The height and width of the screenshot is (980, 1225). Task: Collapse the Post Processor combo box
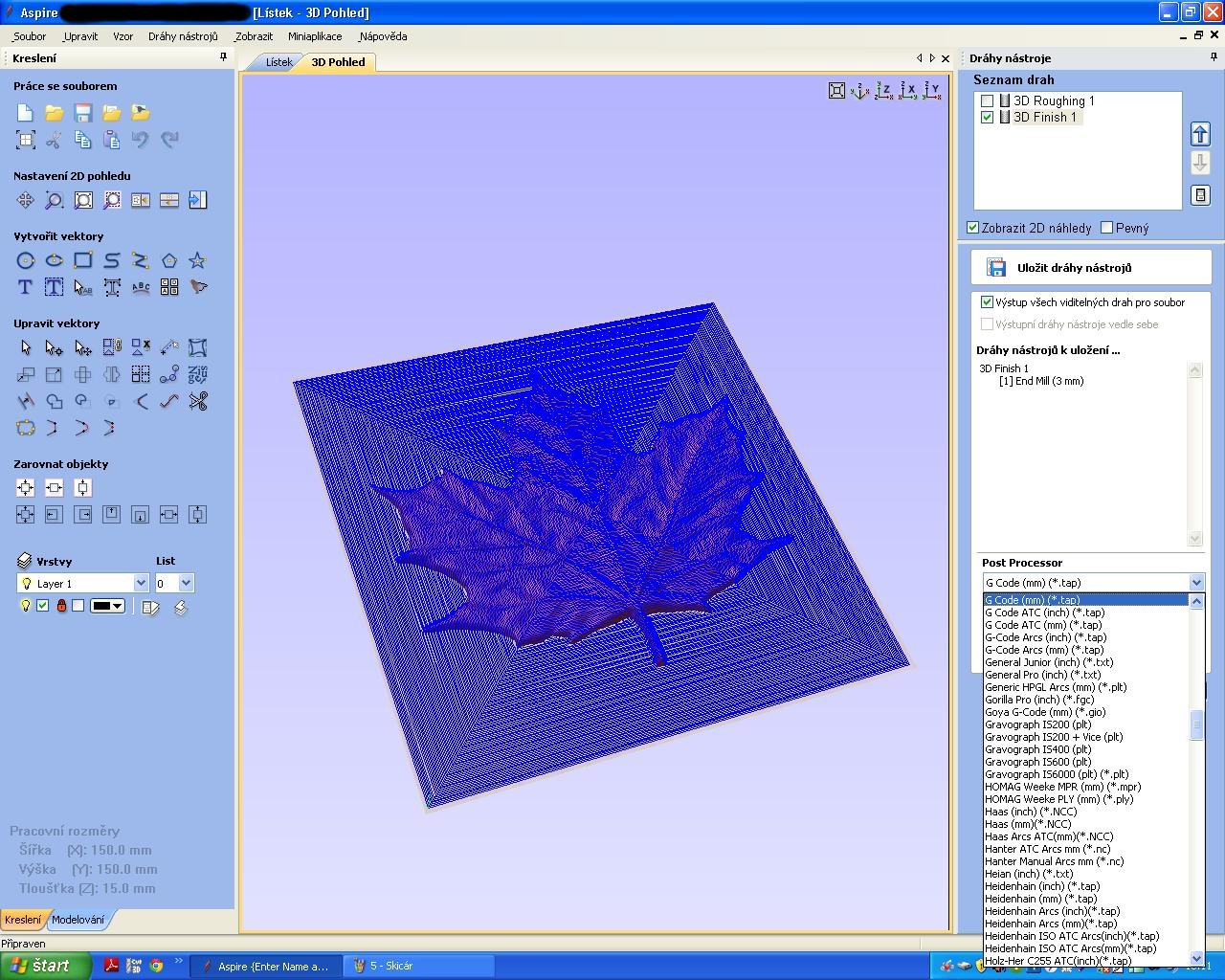point(1196,582)
